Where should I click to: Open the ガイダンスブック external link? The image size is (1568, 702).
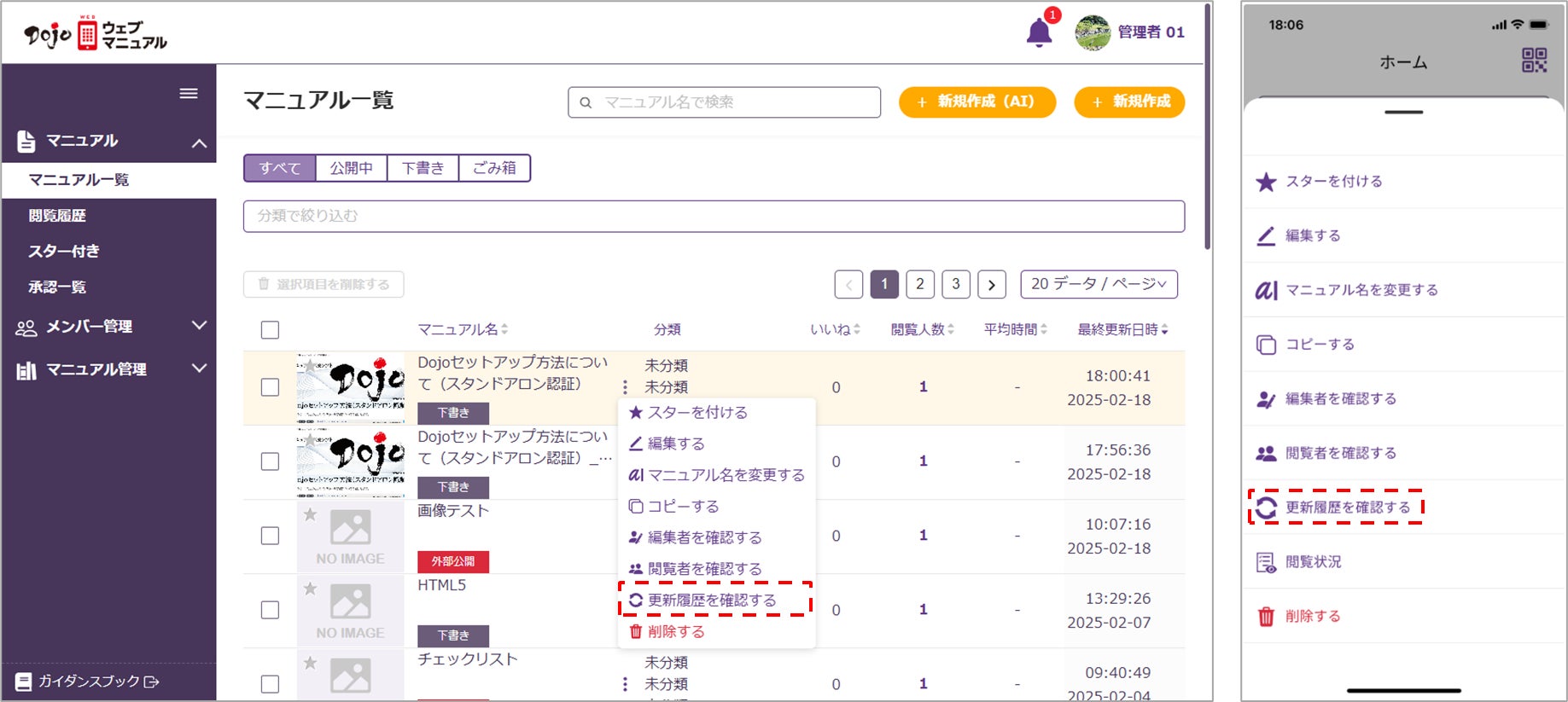click(87, 682)
